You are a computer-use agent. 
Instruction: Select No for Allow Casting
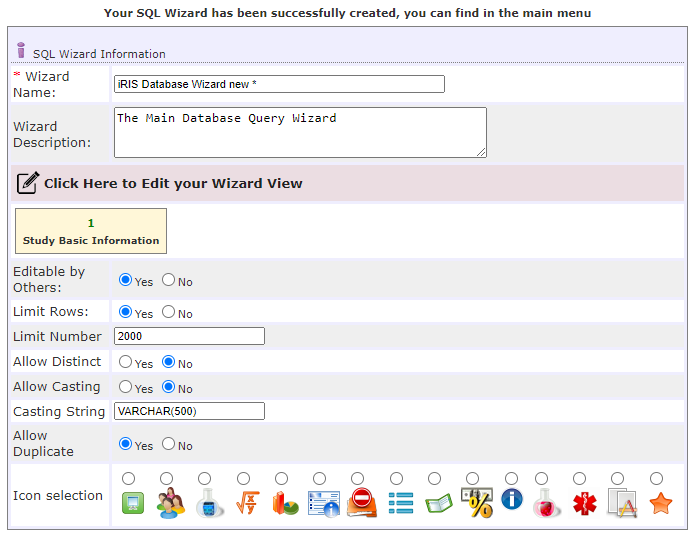(x=168, y=387)
